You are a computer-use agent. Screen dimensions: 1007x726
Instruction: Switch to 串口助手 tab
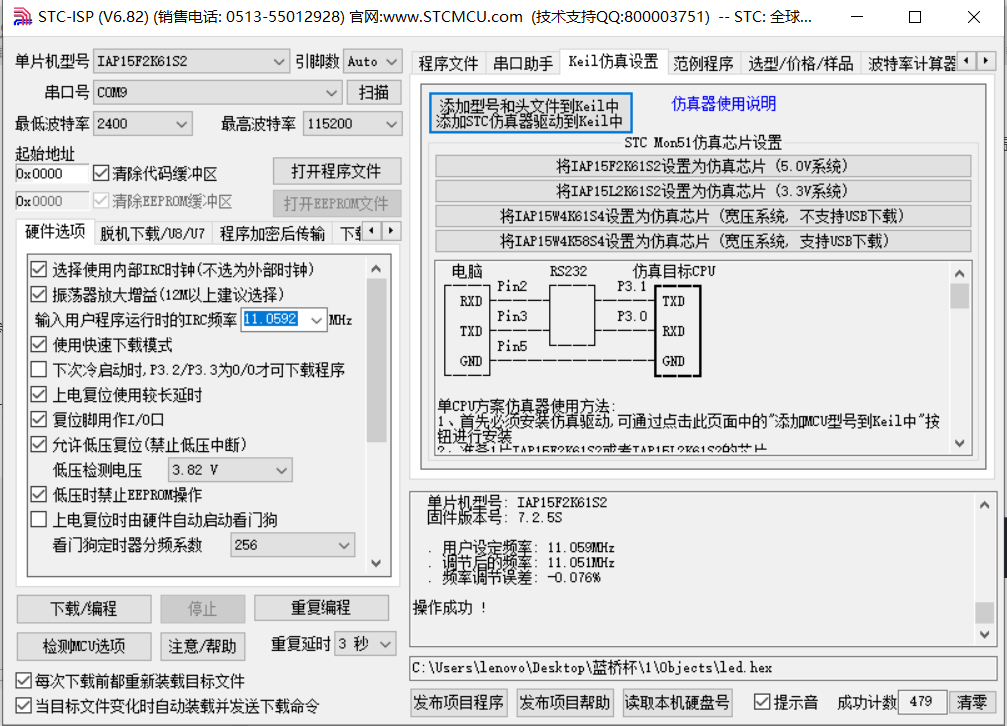tap(523, 63)
